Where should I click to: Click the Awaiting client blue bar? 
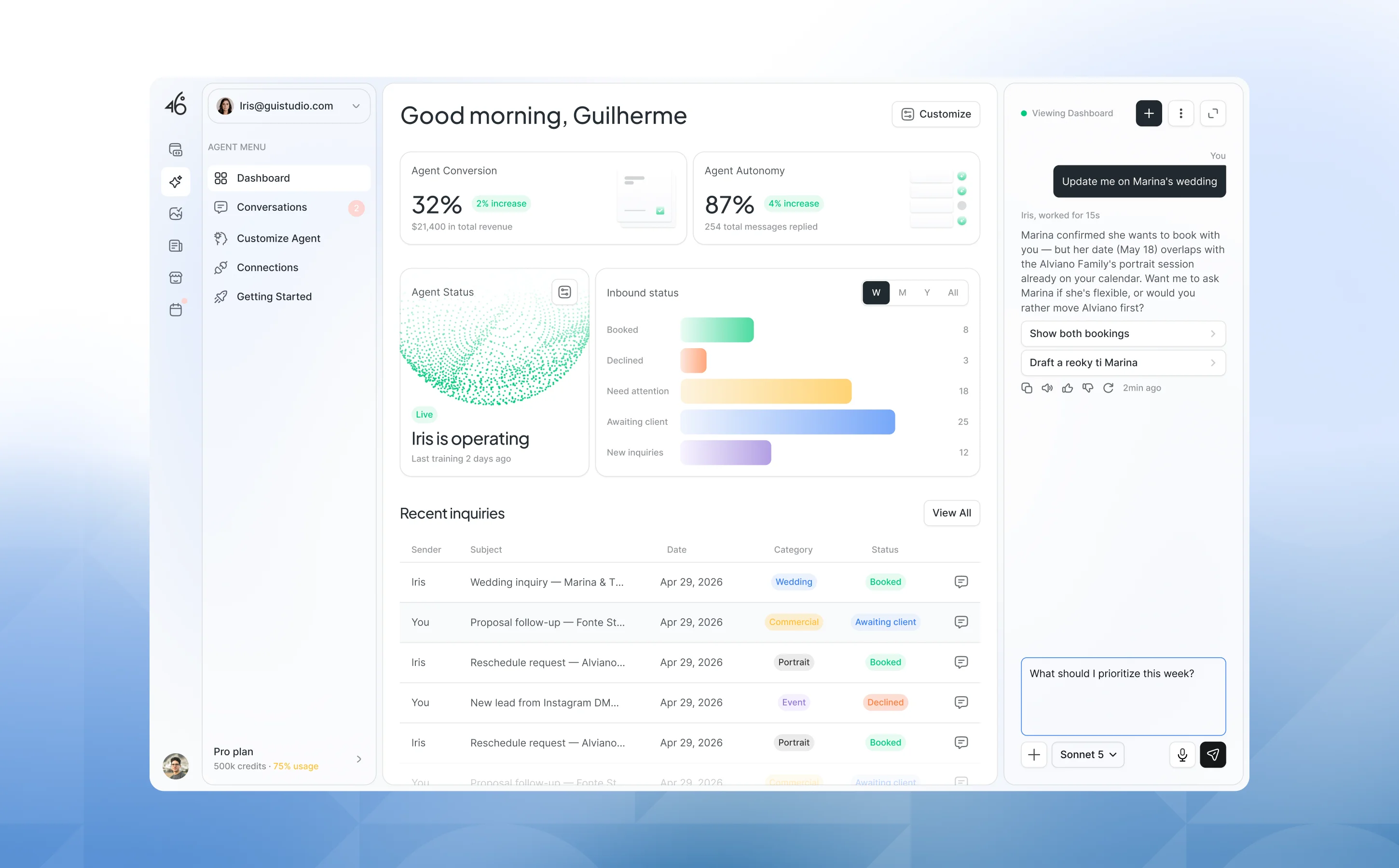[x=787, y=422]
